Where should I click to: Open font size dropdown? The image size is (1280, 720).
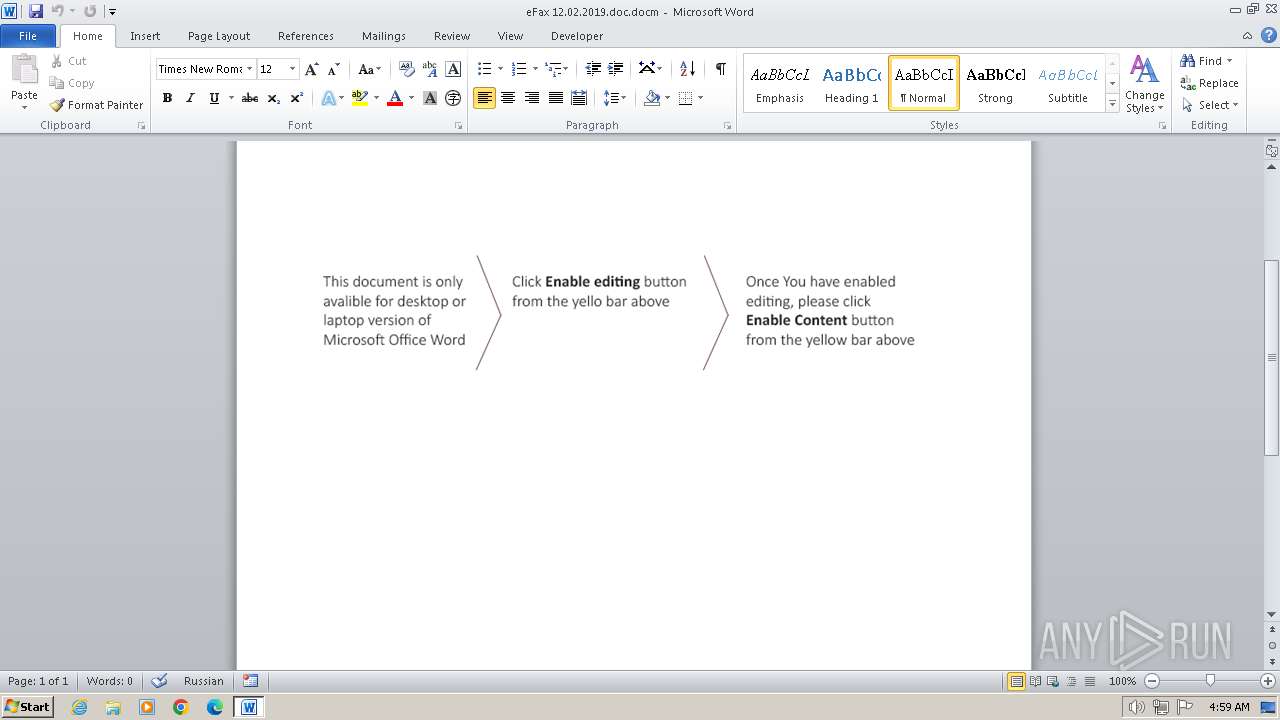(292, 69)
